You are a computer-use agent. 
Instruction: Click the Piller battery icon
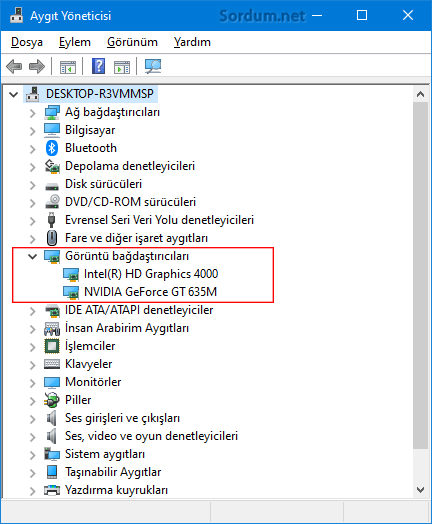[x=52, y=400]
